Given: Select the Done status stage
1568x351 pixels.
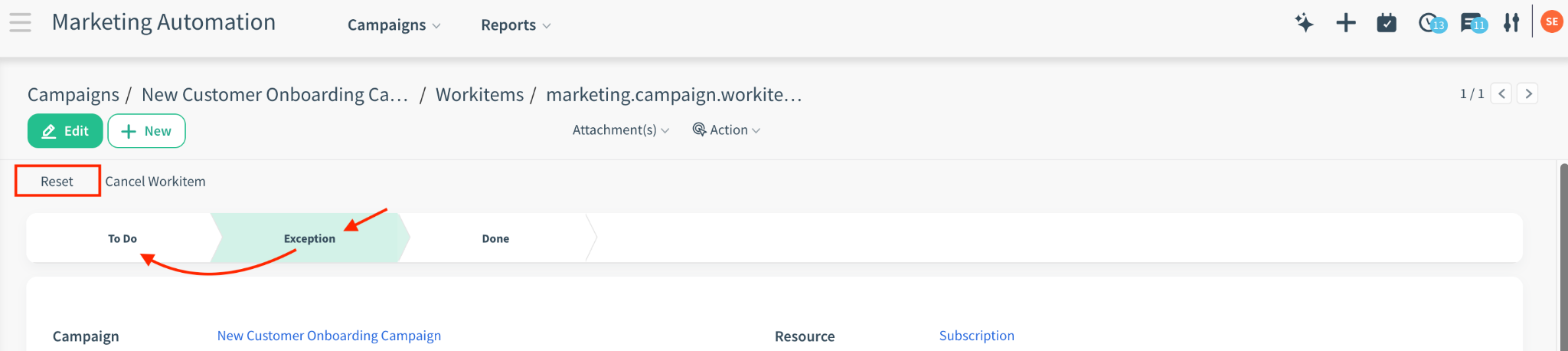Looking at the screenshot, I should click(495, 238).
